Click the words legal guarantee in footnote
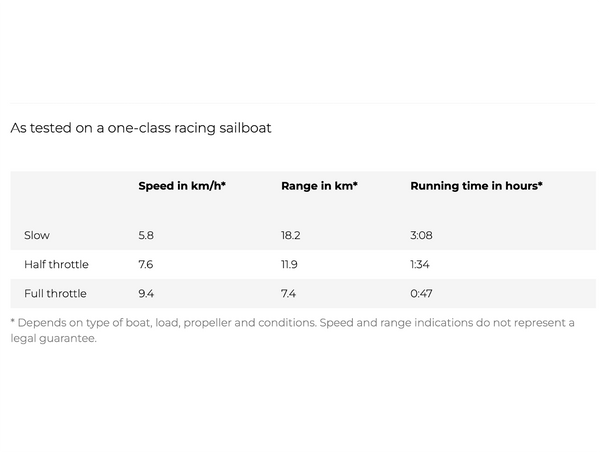This screenshot has height=456, width=600. [53, 339]
